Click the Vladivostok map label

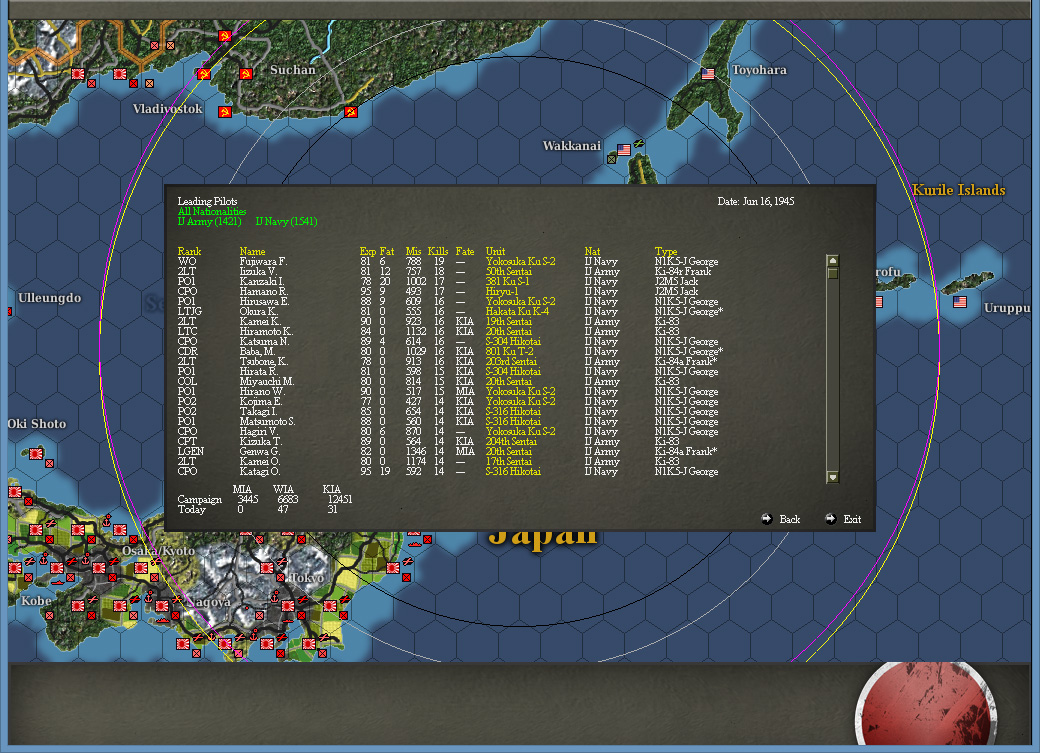click(167, 109)
